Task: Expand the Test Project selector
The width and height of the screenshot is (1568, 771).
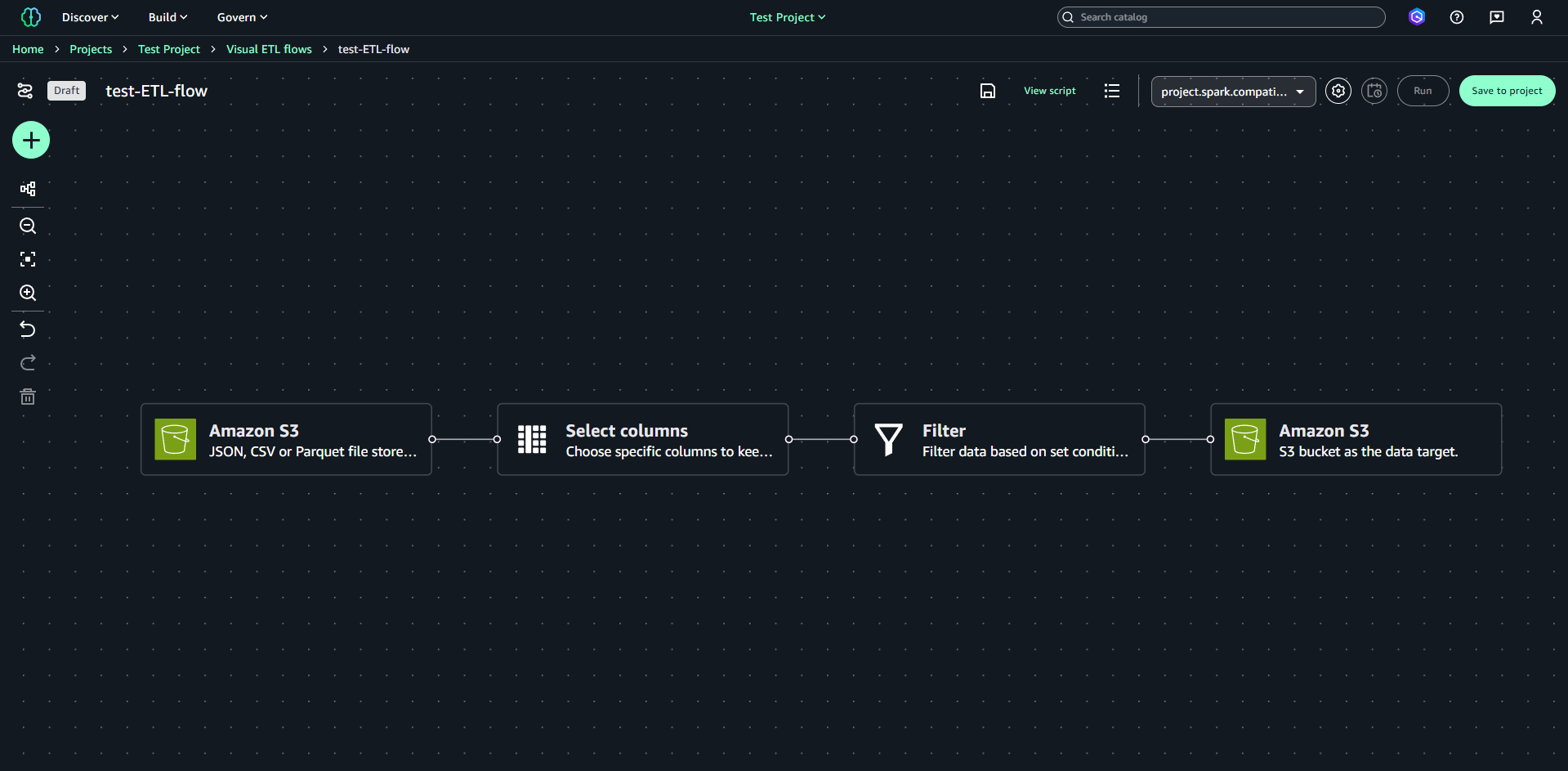Action: point(788,17)
